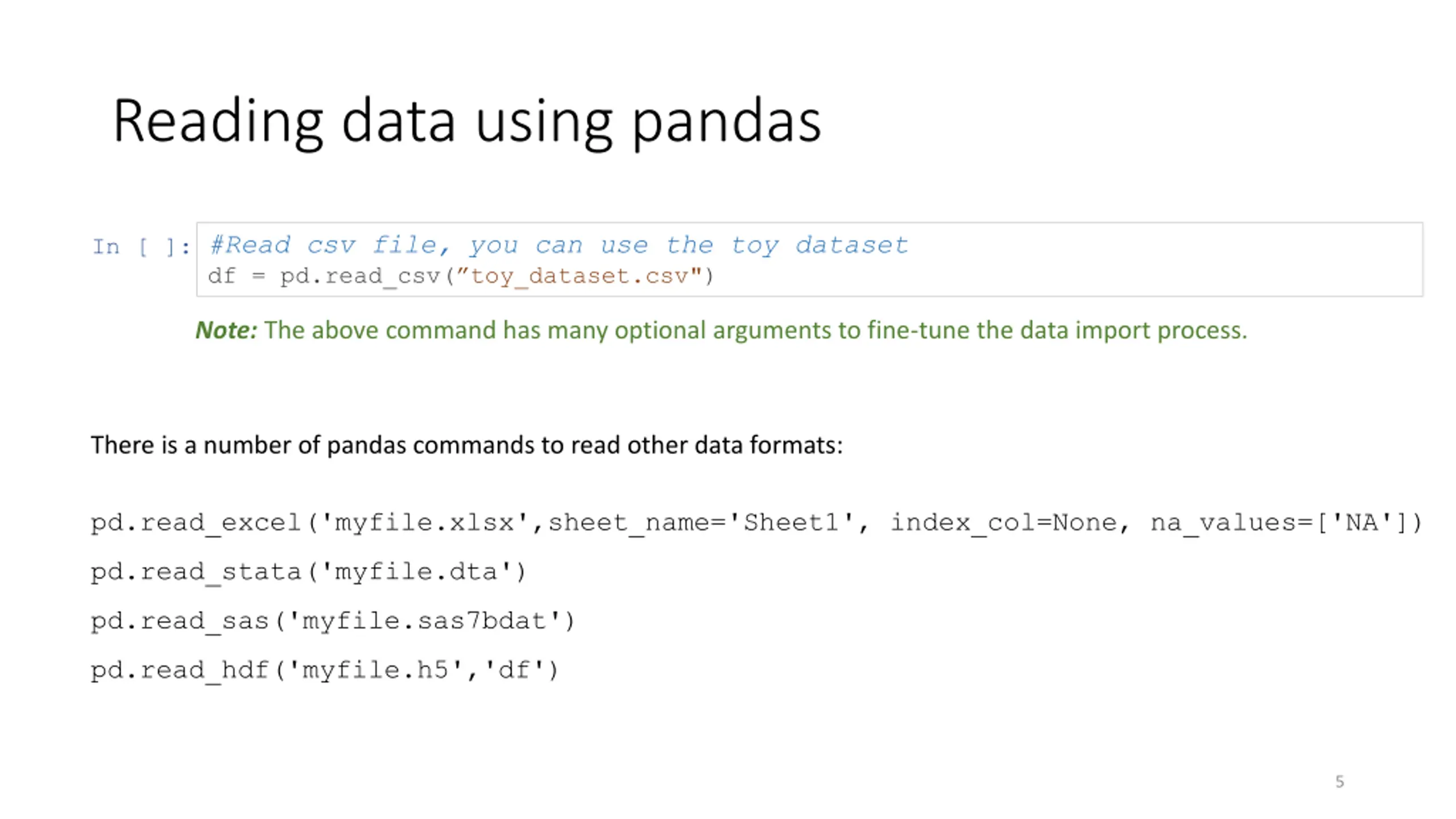Screen dimensions: 1456x819
Task: Click the slide page number 5
Action: point(1340,781)
